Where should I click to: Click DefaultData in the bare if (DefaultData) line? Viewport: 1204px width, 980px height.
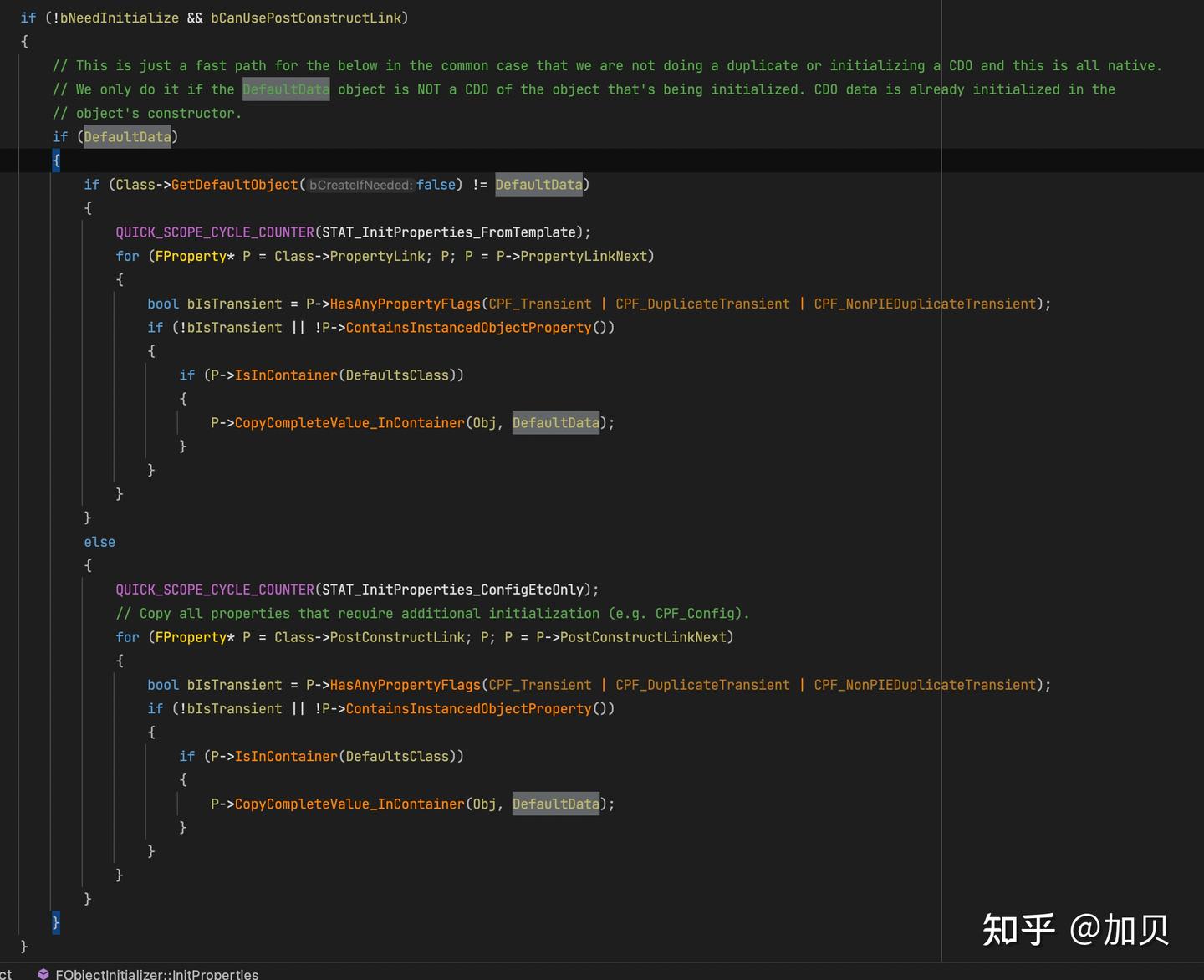127,137
